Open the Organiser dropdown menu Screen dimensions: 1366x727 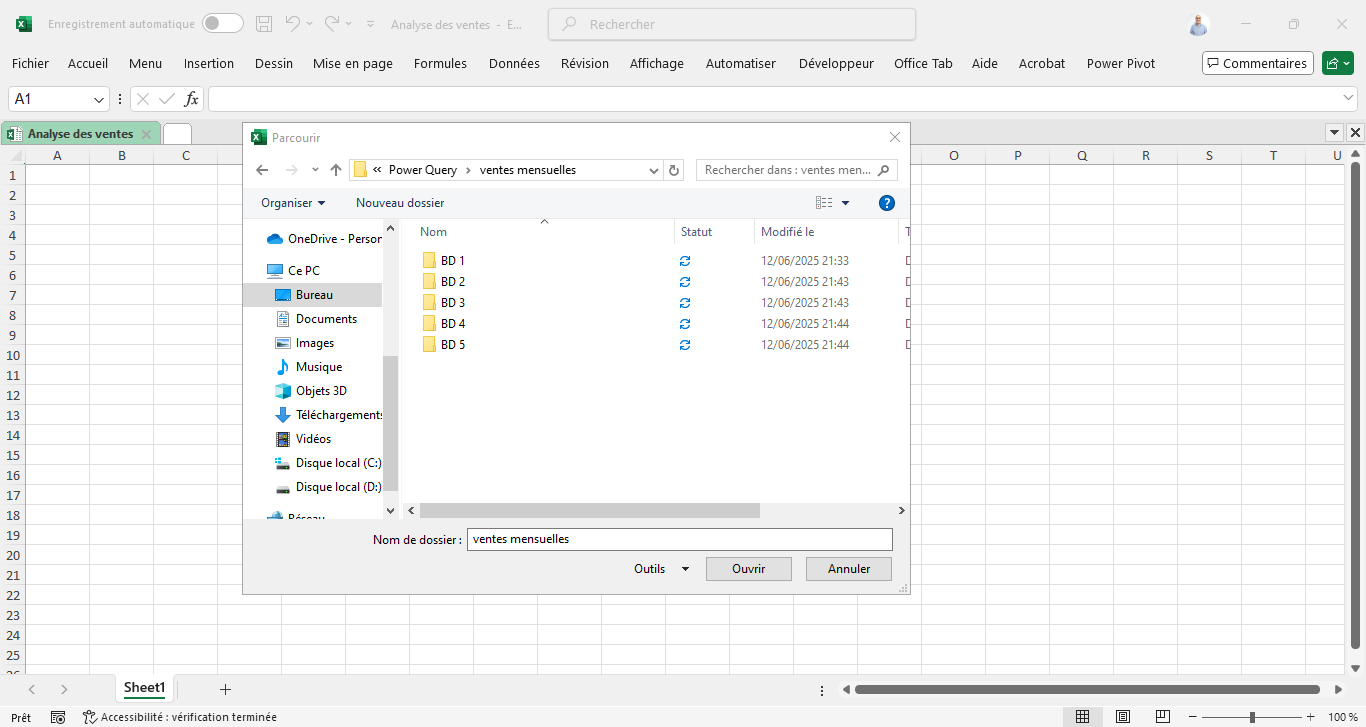(x=293, y=203)
